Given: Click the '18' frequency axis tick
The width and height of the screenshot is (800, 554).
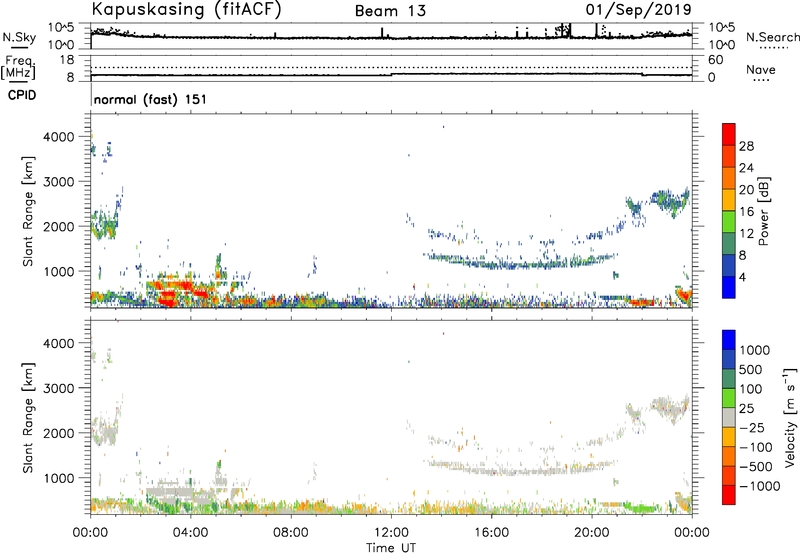Looking at the screenshot, I should [67, 60].
